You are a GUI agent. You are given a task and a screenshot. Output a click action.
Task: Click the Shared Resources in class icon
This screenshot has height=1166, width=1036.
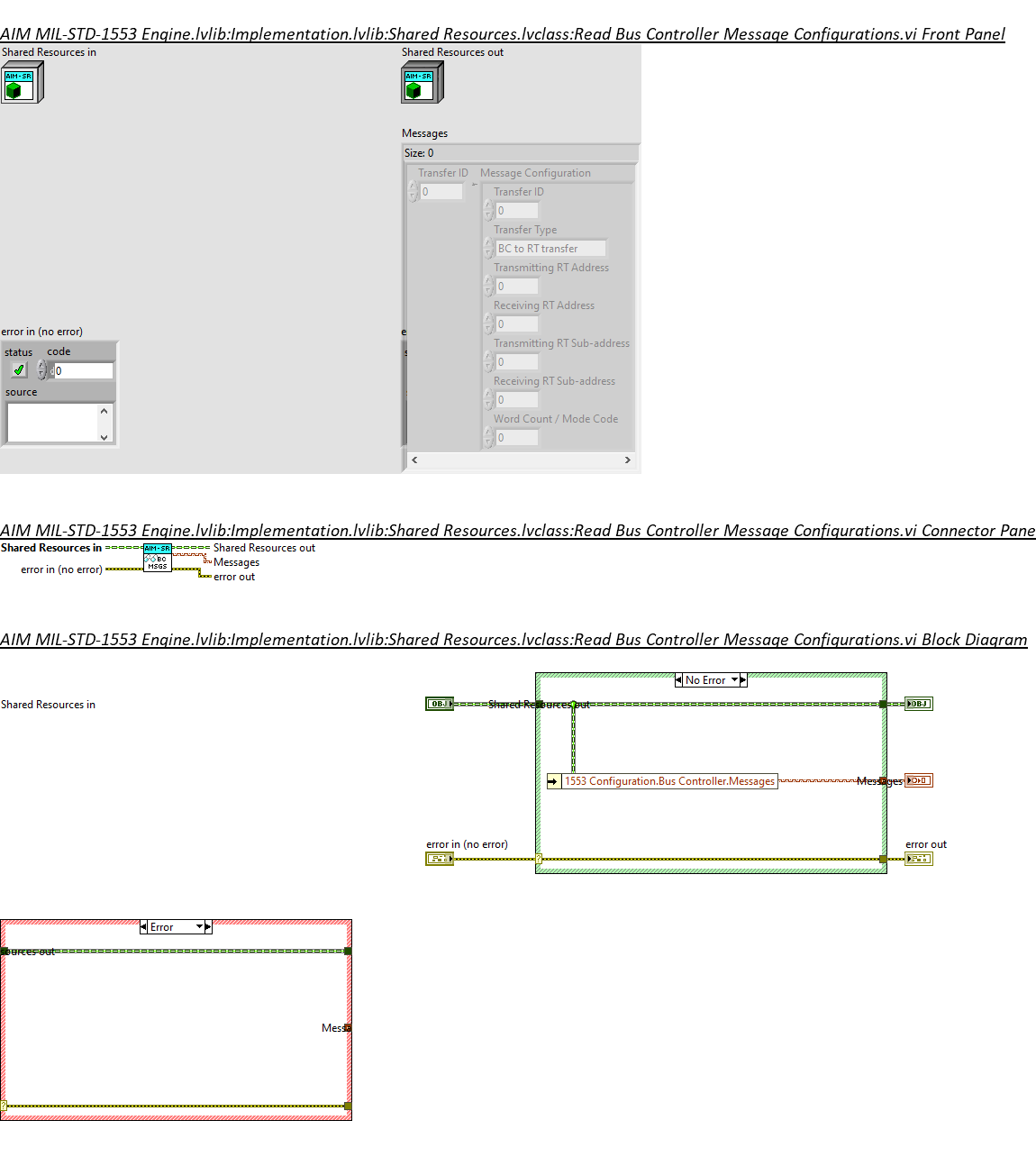22,82
